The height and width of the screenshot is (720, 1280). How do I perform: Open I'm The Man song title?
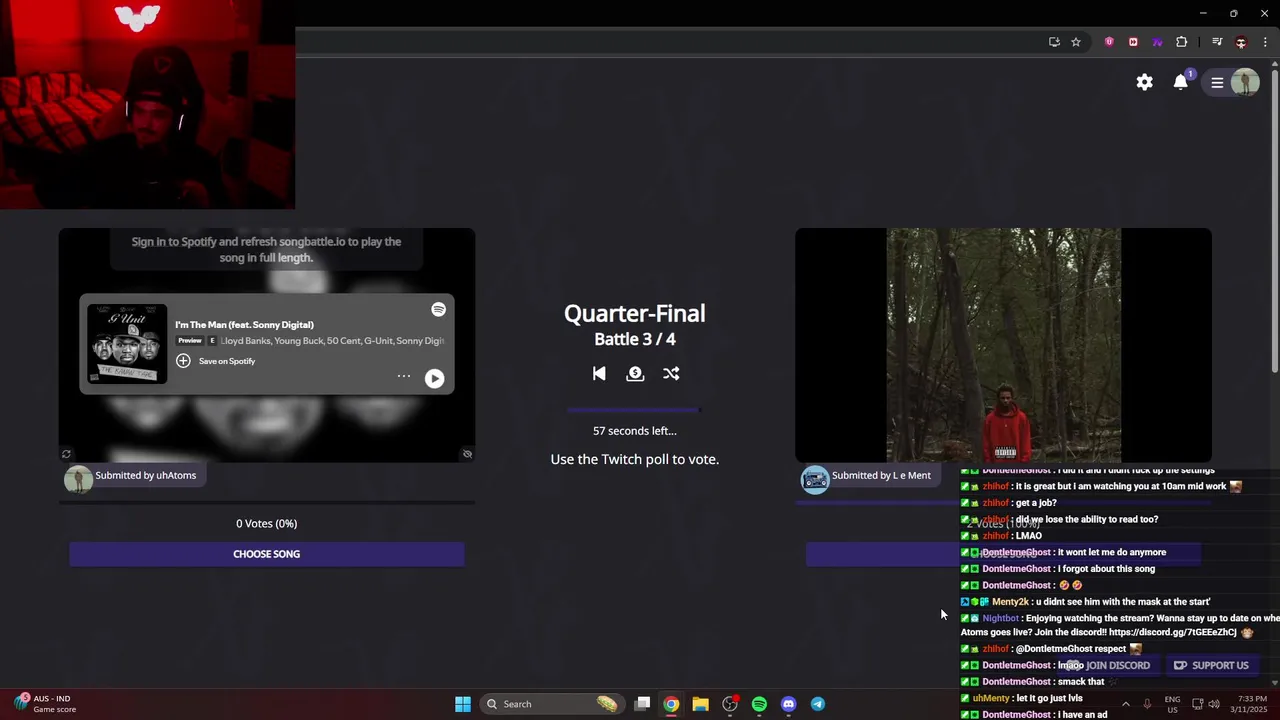click(244, 324)
